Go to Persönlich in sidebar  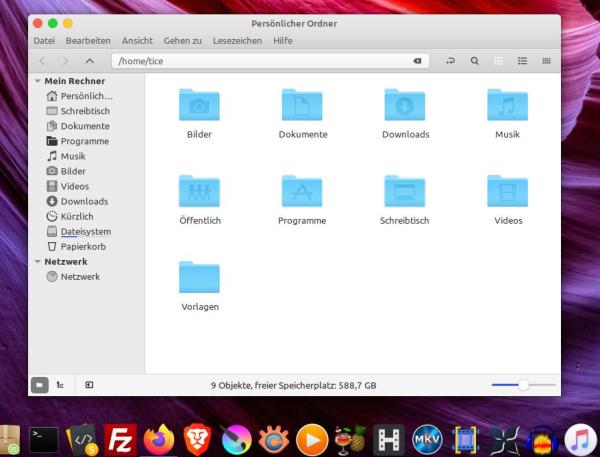(79, 96)
